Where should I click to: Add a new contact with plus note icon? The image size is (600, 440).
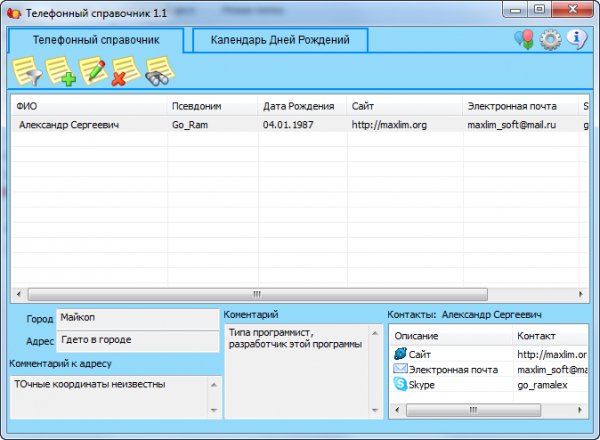pos(60,71)
